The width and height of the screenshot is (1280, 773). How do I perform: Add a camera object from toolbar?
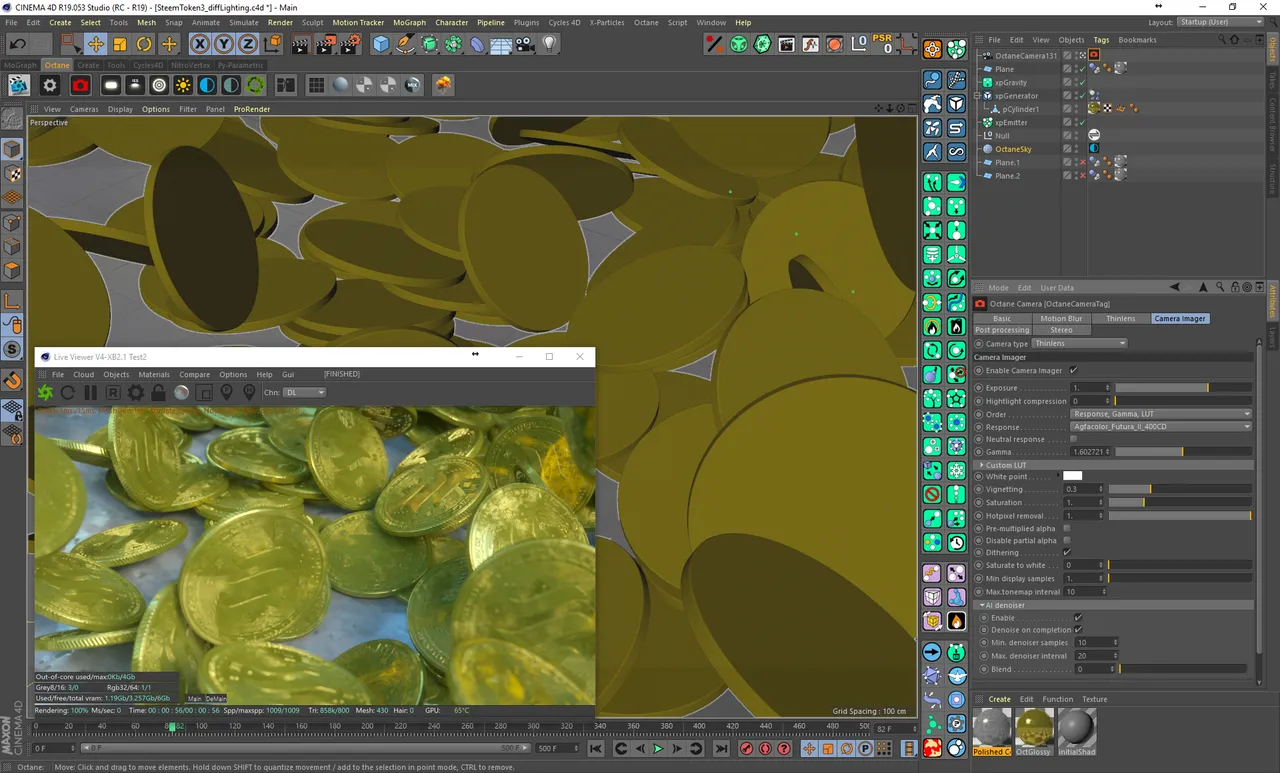525,44
